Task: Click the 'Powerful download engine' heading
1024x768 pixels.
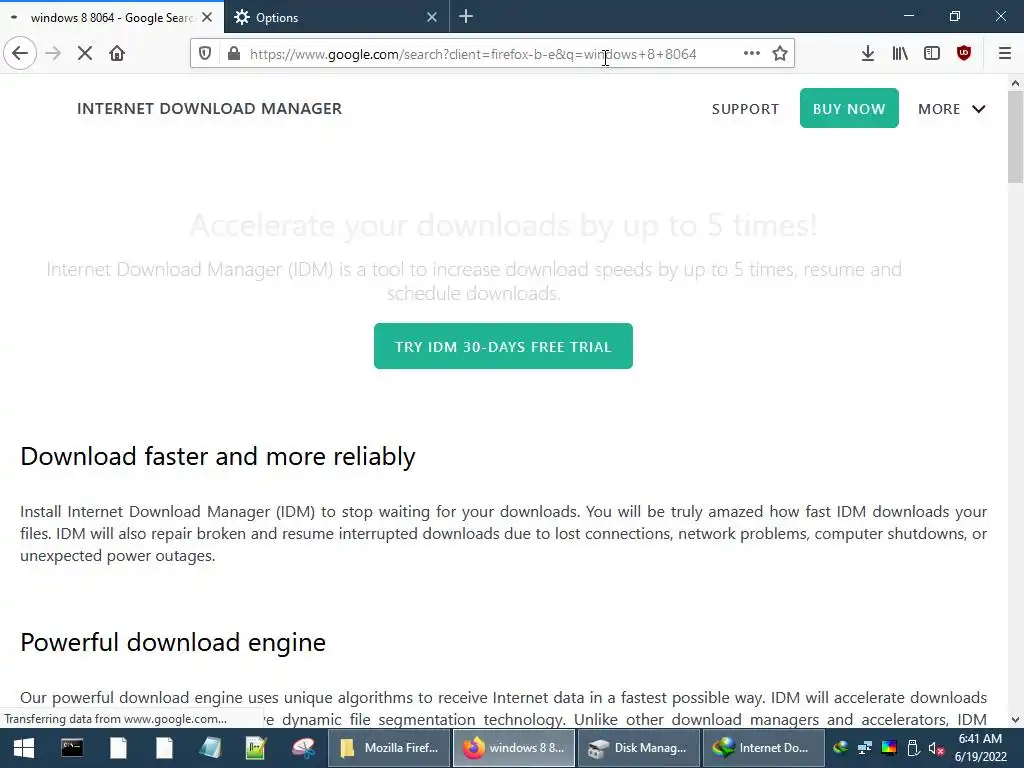Action: click(173, 643)
